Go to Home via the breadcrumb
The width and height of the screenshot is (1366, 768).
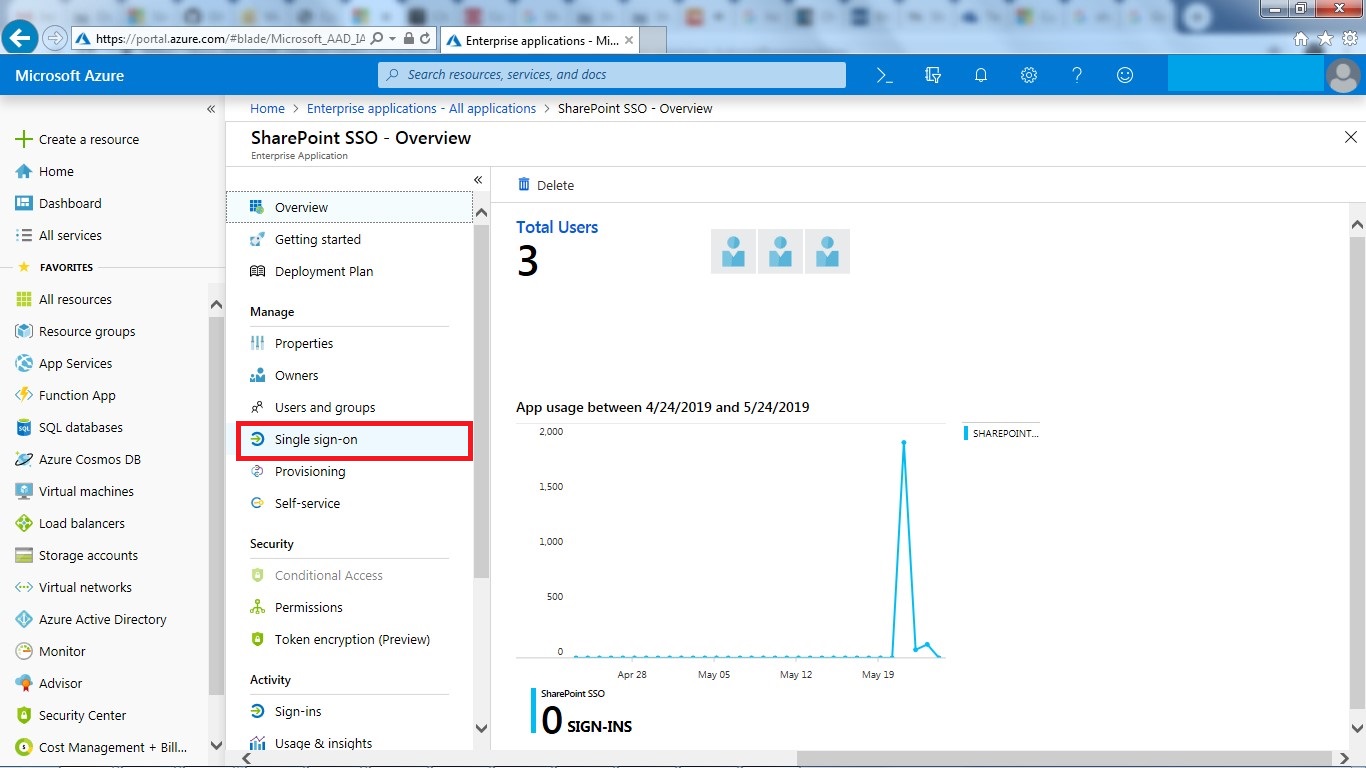(x=267, y=108)
